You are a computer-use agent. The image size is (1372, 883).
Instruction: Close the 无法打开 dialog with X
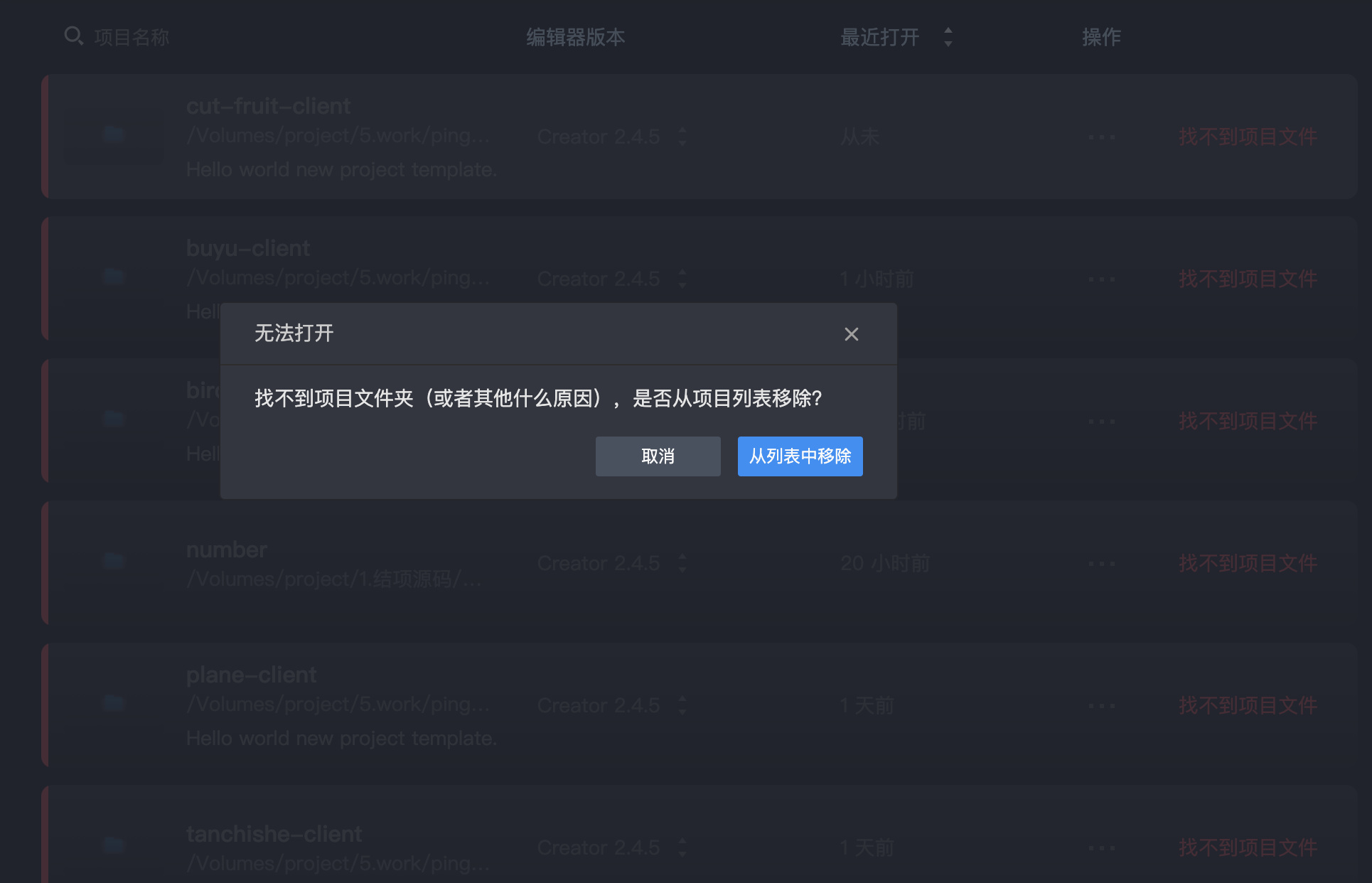tap(851, 334)
